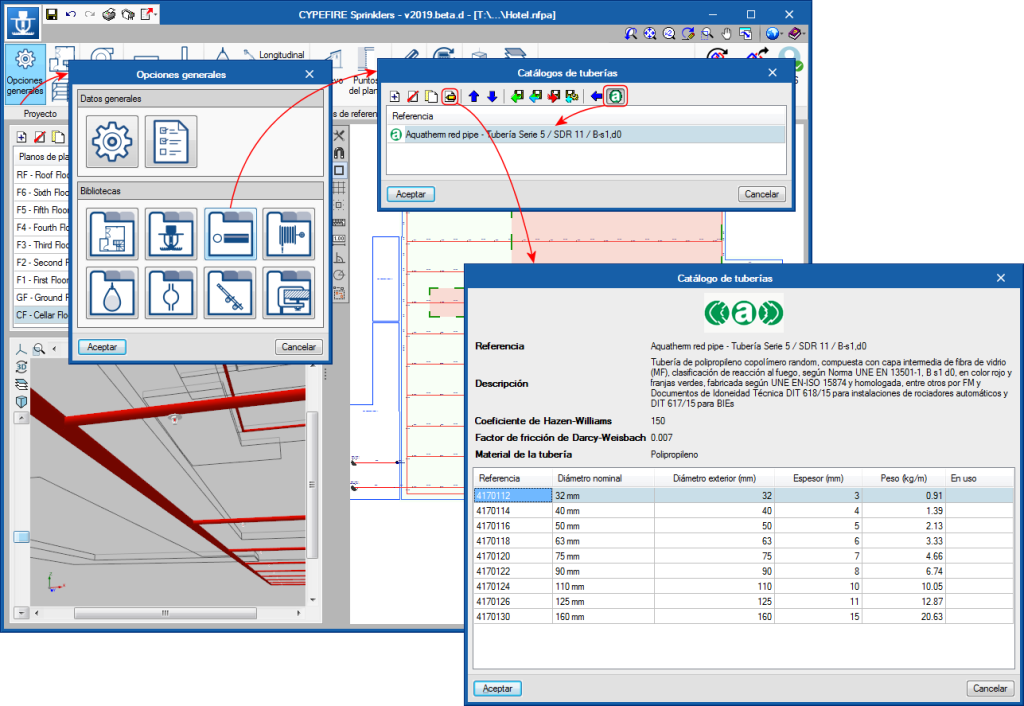The image size is (1024, 706).
Task: Open the pipe catalogues library folder
Action: pos(230,234)
